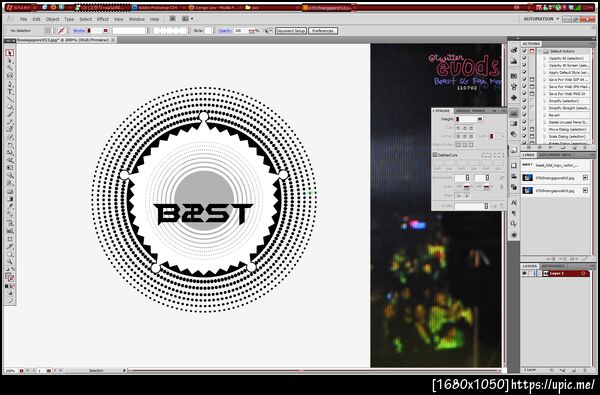600x395 pixels.
Task: Open Arrange Documents dropdown
Action: coord(188,19)
